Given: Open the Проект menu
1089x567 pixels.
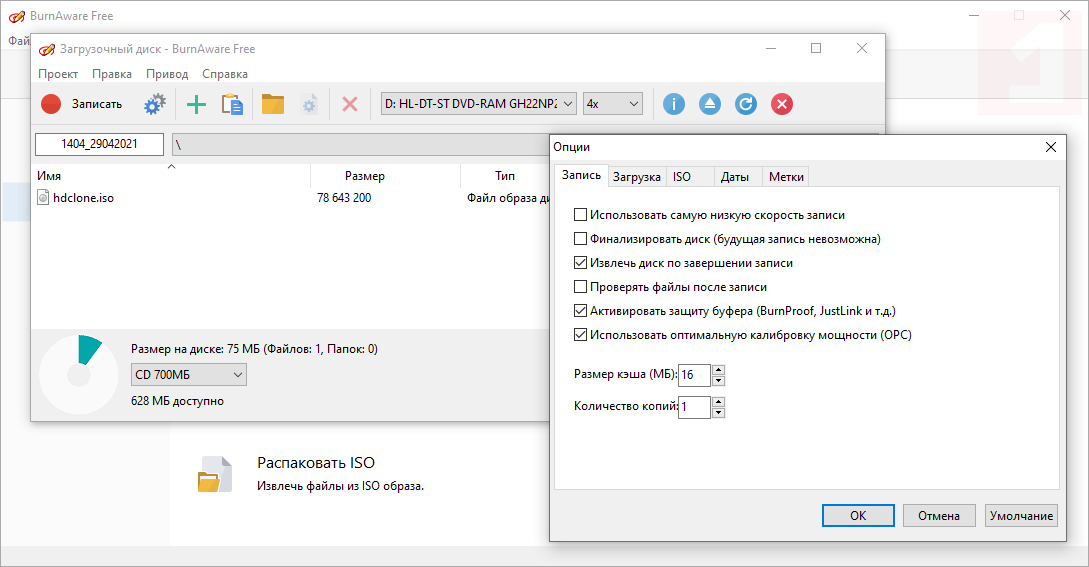Looking at the screenshot, I should point(58,74).
